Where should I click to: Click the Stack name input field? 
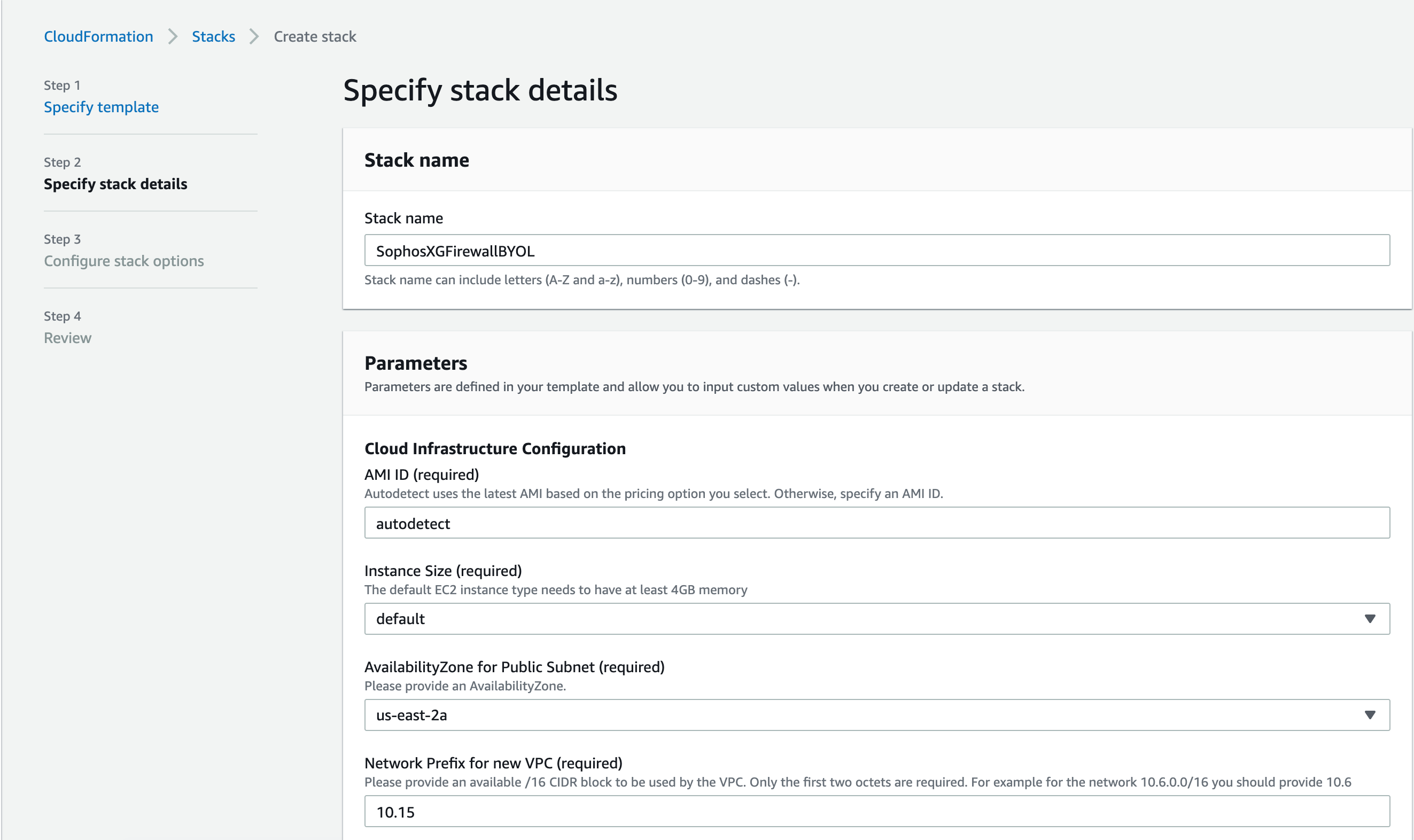(877, 250)
